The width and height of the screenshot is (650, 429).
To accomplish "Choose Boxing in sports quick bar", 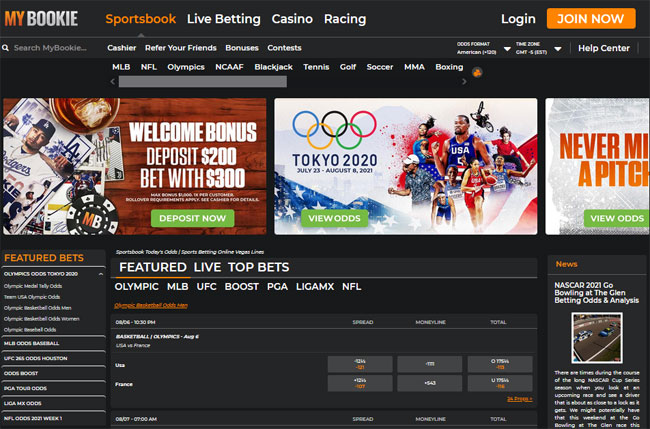I will pos(449,67).
